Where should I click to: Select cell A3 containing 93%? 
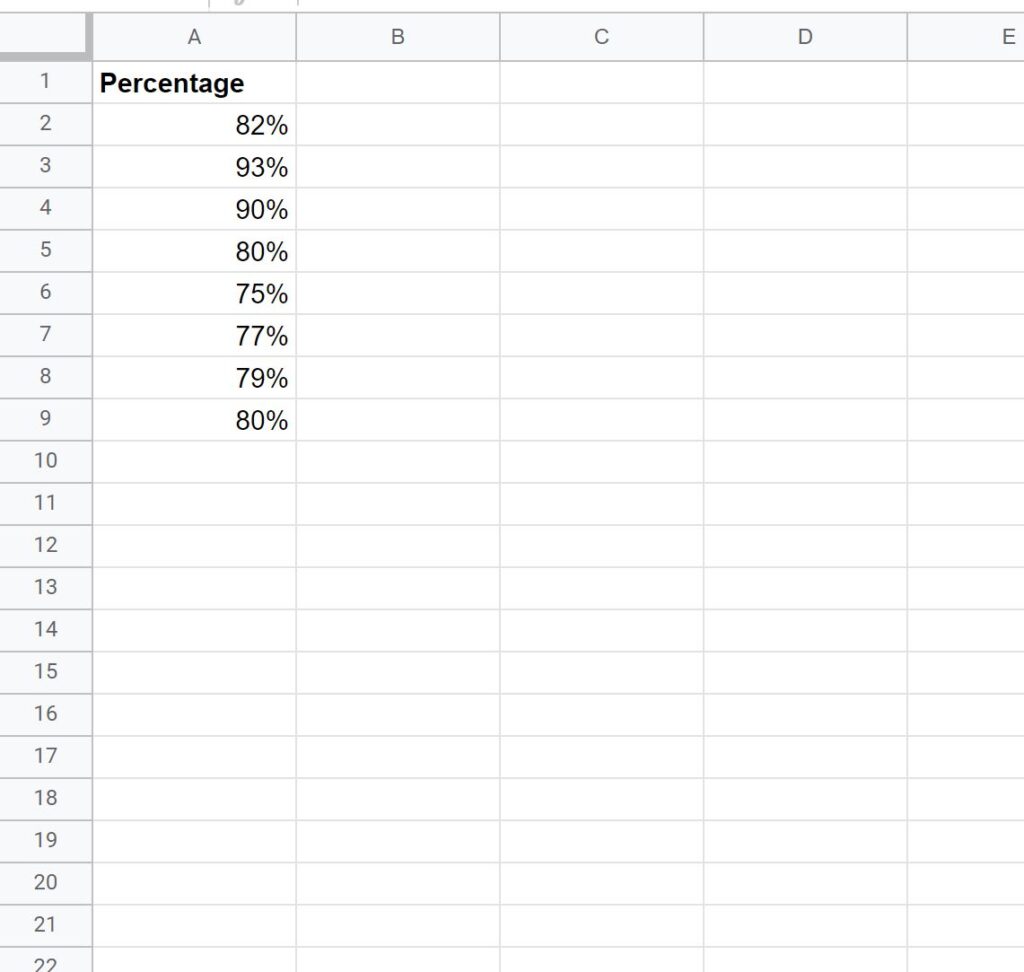[x=195, y=168]
